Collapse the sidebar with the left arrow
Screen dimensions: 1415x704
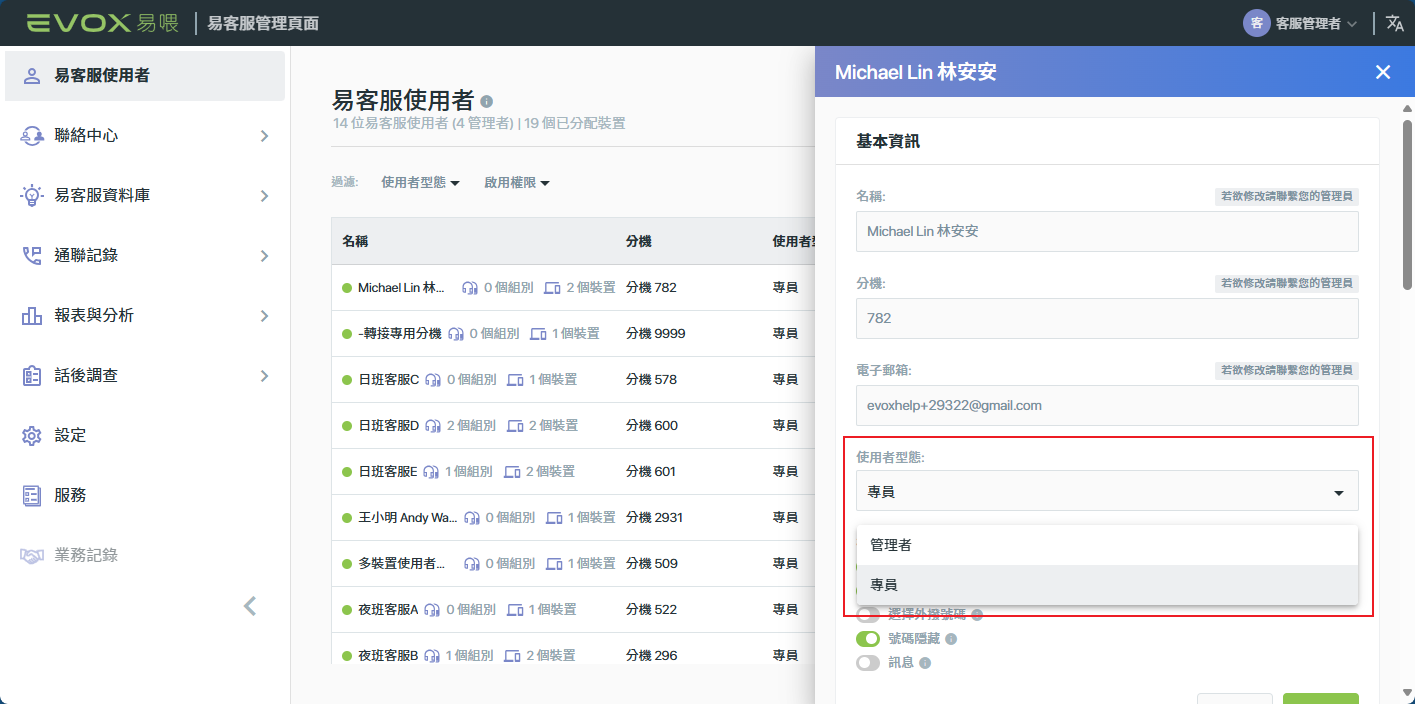click(250, 606)
